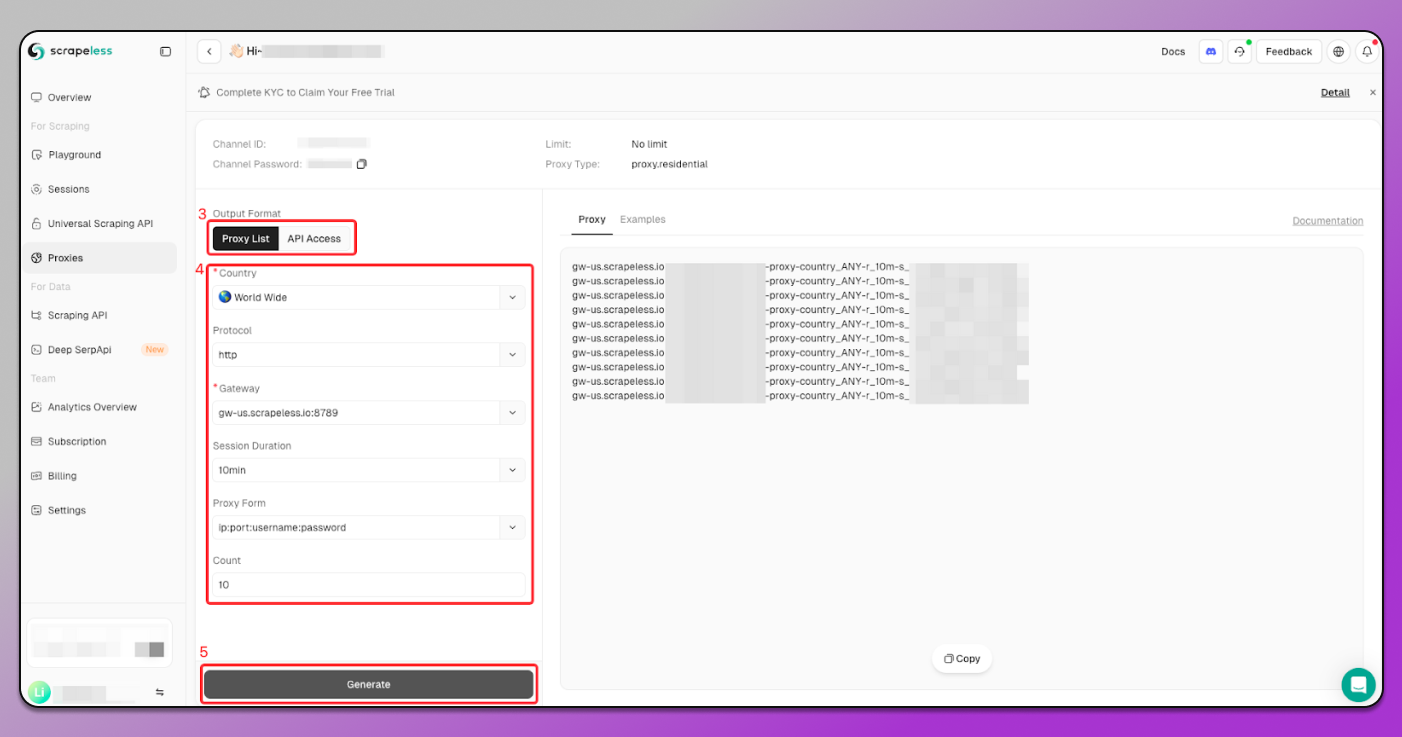Click the Feedback button

point(1289,51)
